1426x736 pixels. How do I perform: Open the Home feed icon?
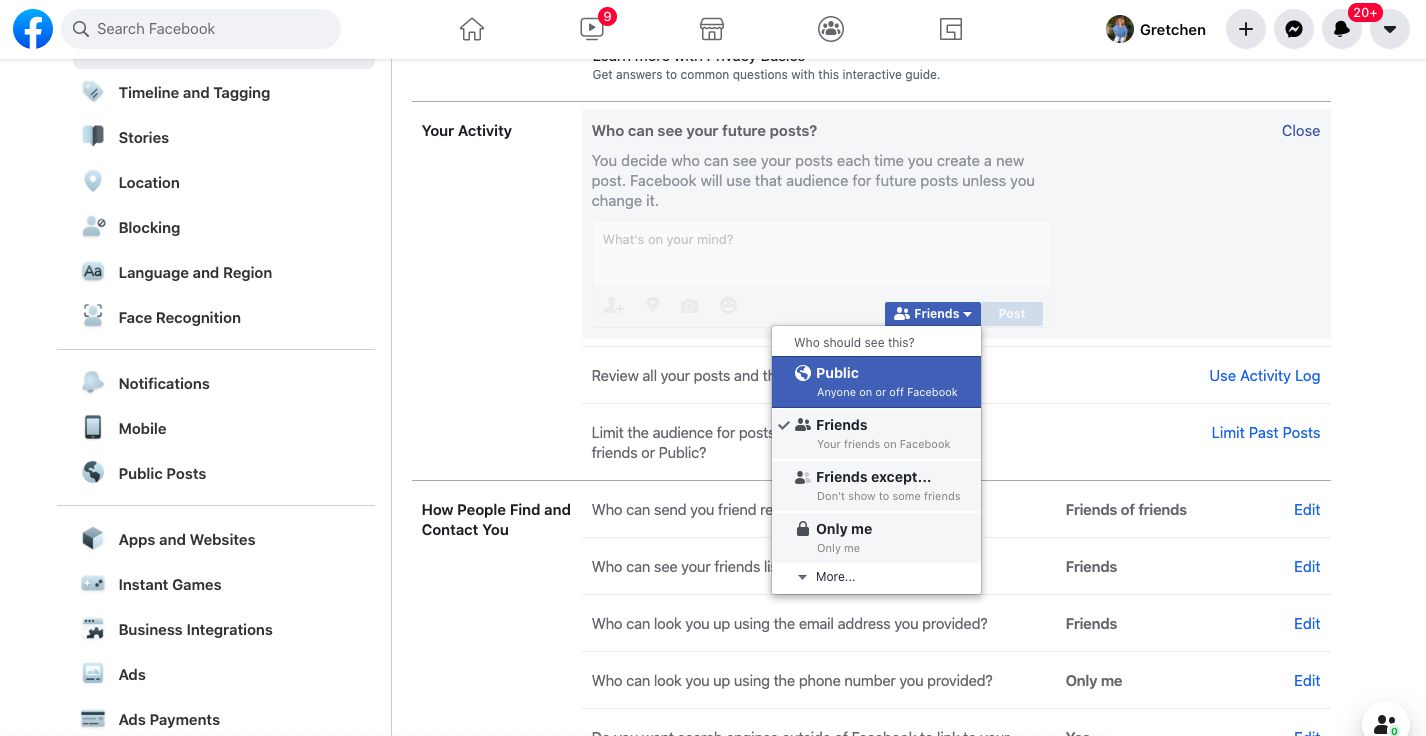tap(472, 30)
